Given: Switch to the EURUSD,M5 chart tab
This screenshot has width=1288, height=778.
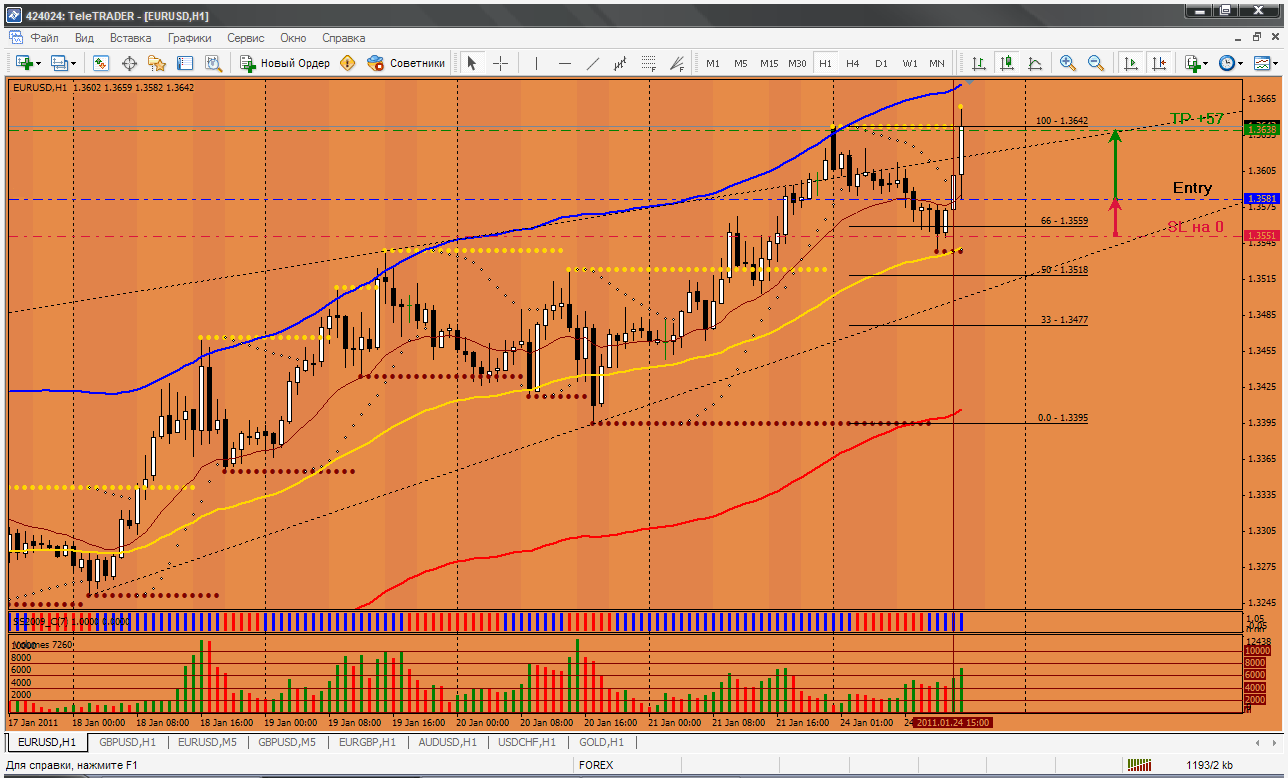Looking at the screenshot, I should pyautogui.click(x=207, y=742).
